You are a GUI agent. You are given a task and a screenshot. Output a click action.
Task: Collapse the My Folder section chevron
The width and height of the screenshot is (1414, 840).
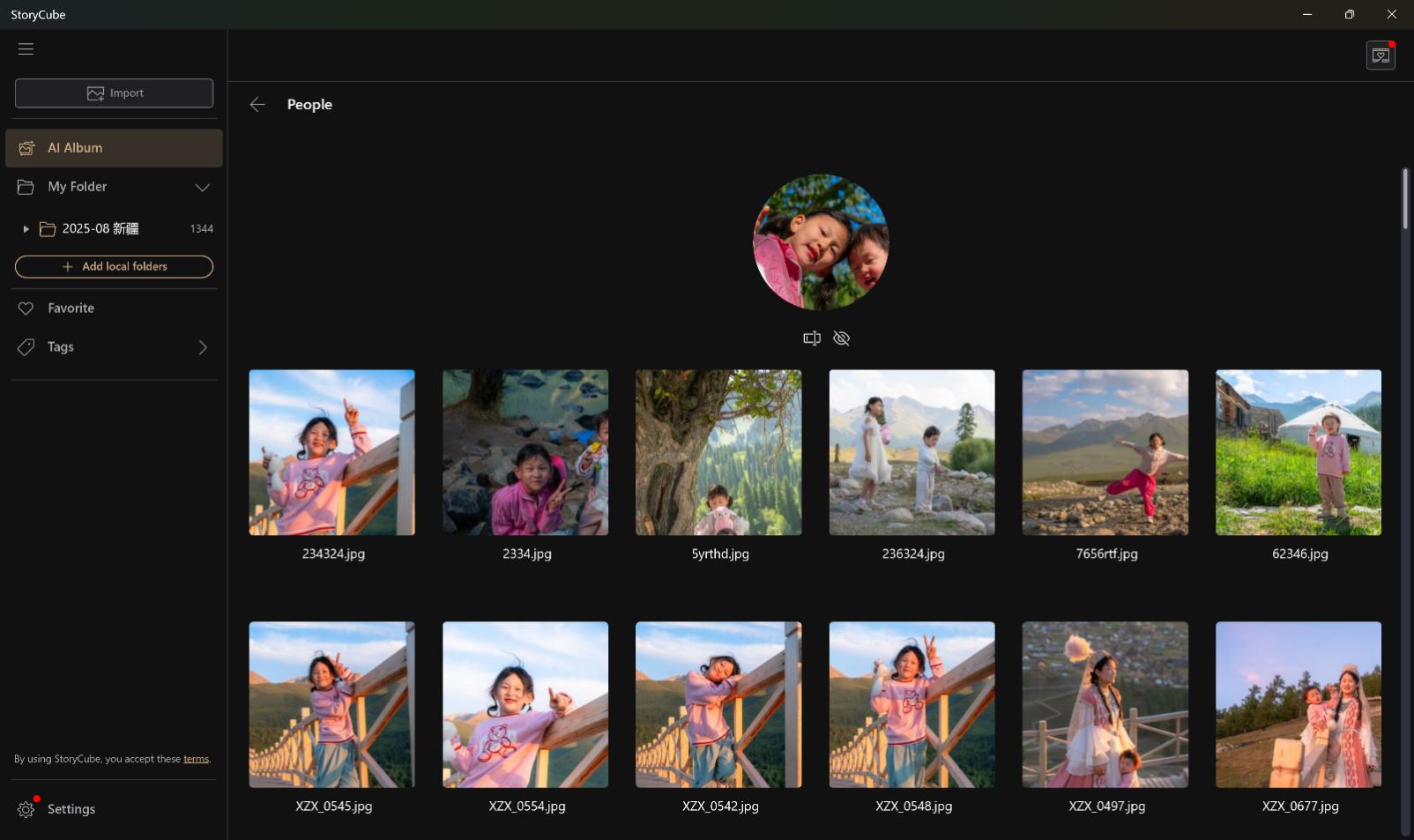click(202, 188)
